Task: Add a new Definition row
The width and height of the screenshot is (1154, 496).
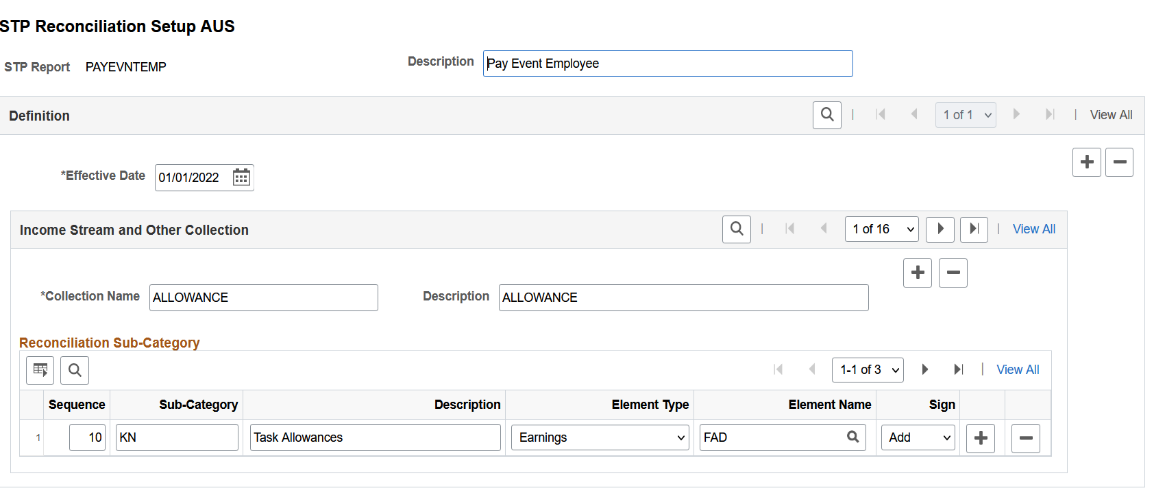Action: coord(1086,162)
